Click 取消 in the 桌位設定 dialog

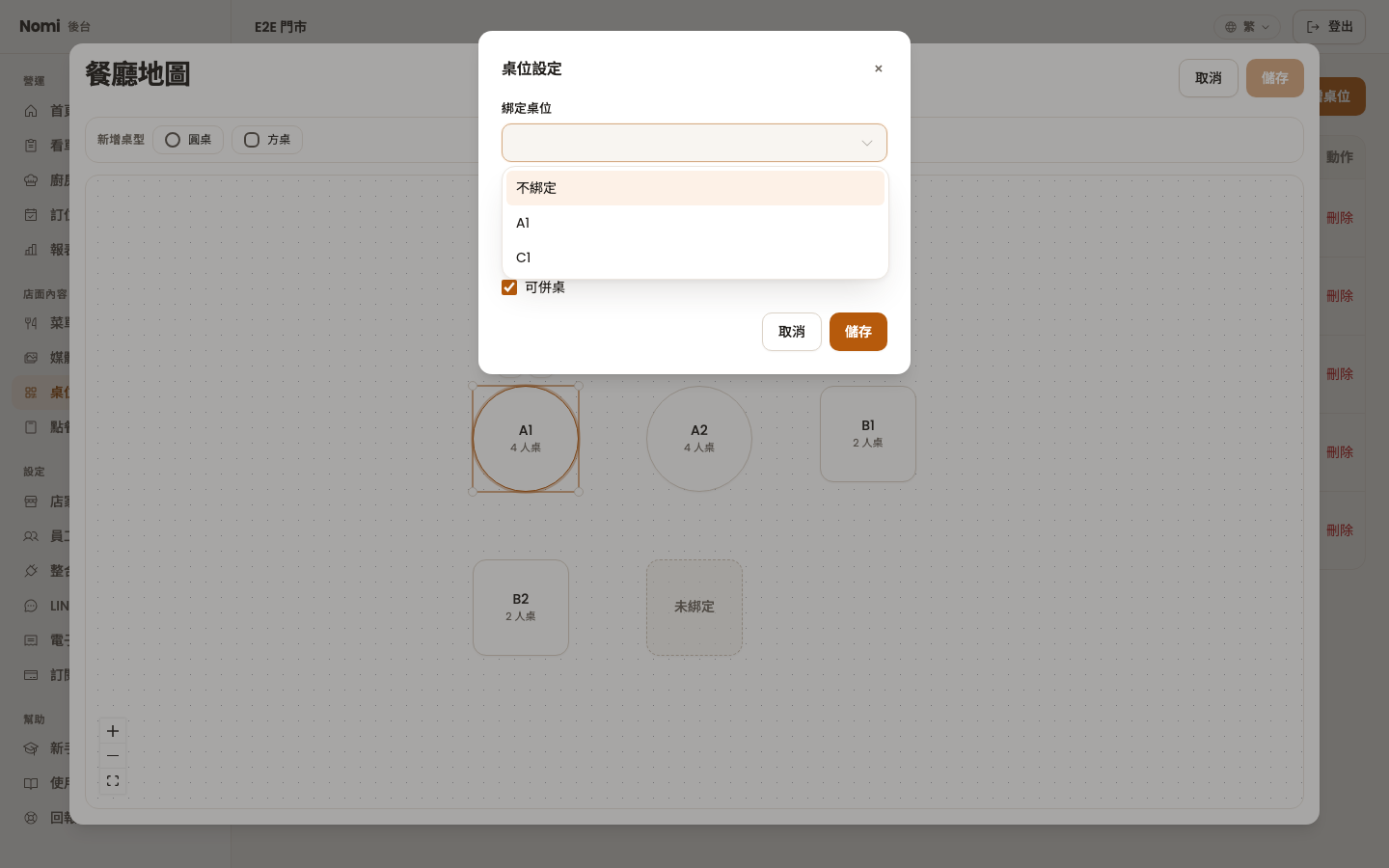[792, 332]
